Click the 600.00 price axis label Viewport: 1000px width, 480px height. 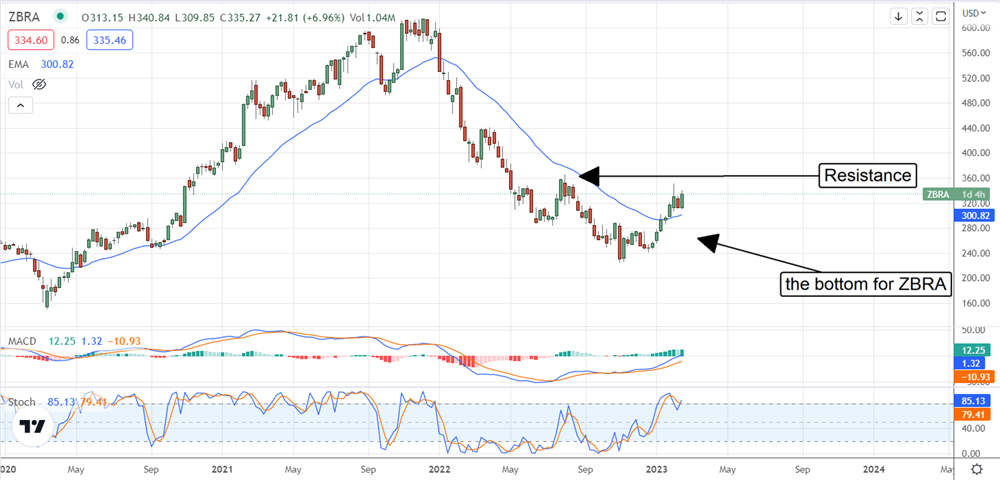tap(976, 29)
